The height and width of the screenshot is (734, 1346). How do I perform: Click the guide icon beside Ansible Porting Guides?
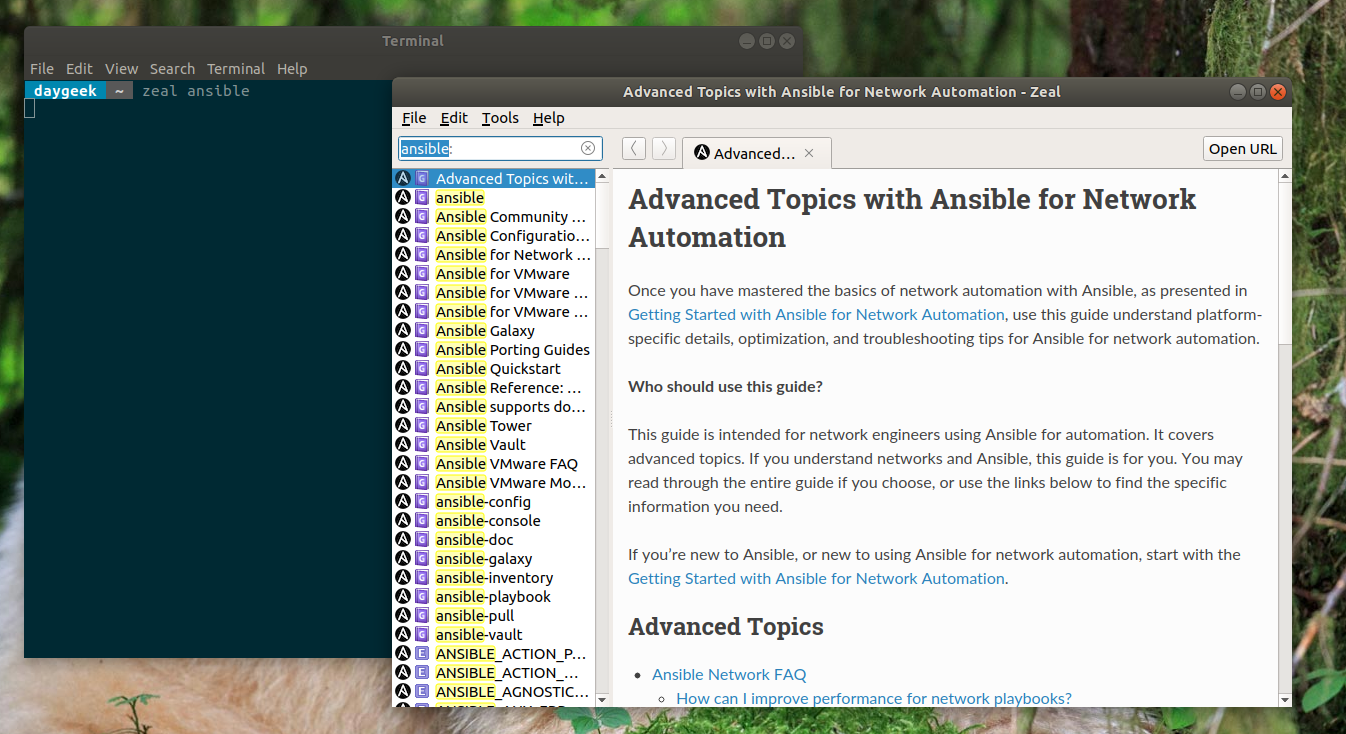[x=422, y=349]
